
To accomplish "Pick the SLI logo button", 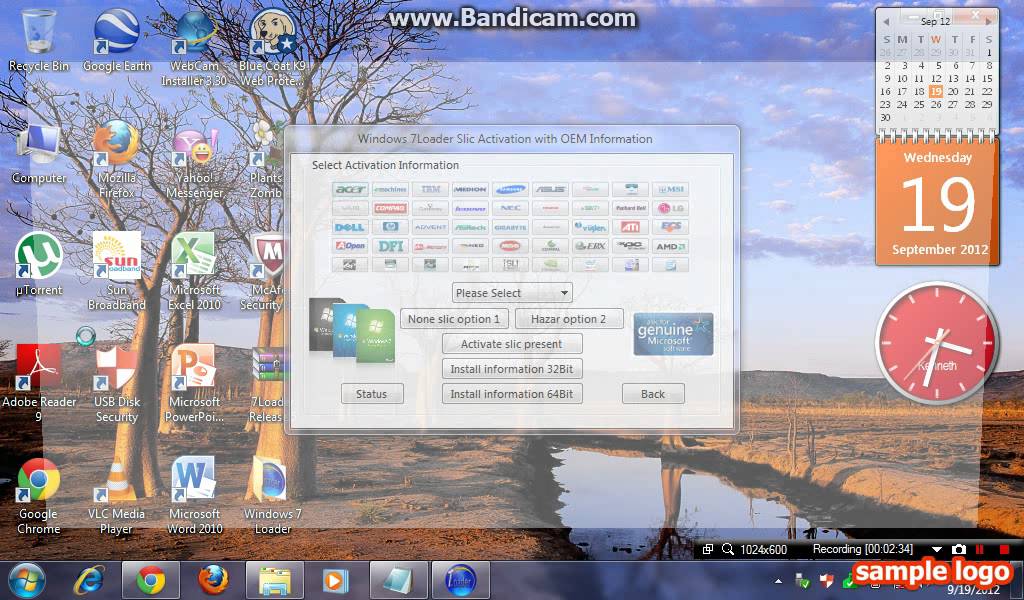I will [x=510, y=265].
